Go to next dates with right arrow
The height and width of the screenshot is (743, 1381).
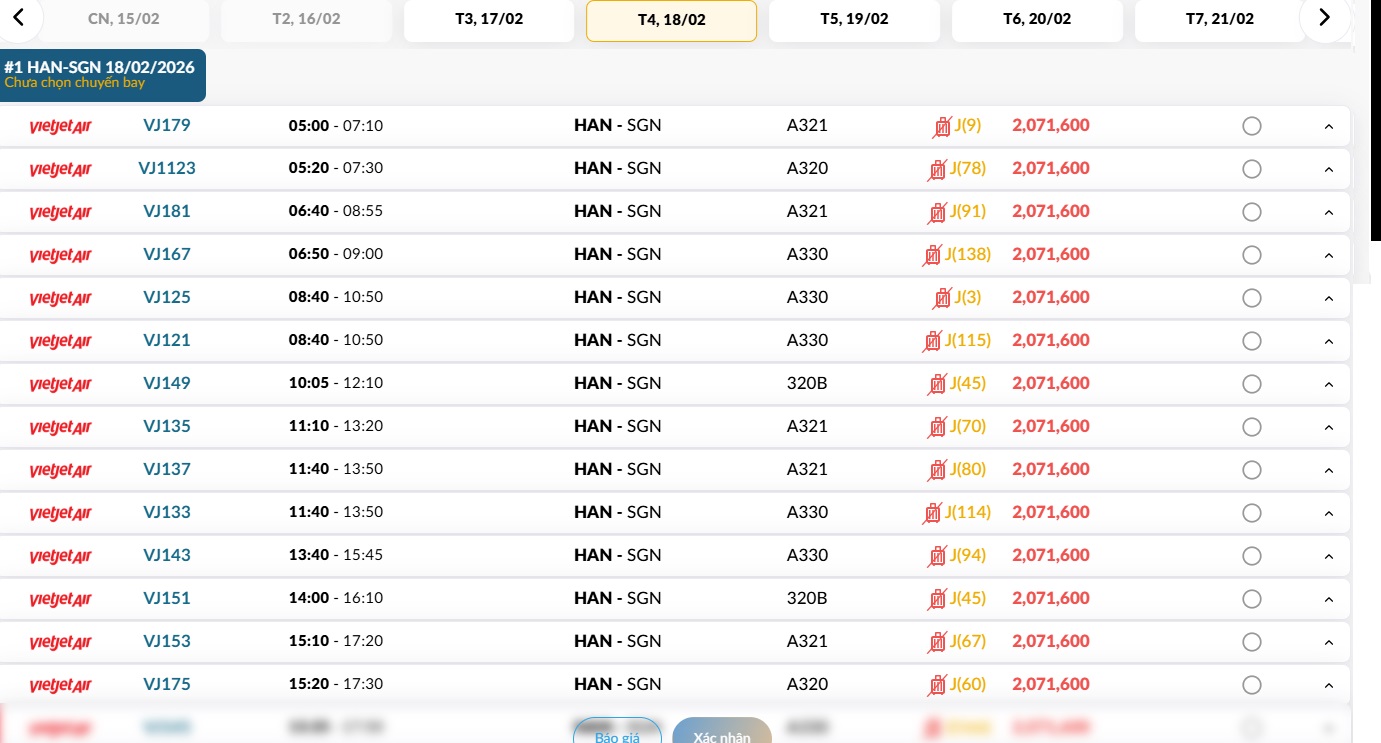tap(1324, 17)
